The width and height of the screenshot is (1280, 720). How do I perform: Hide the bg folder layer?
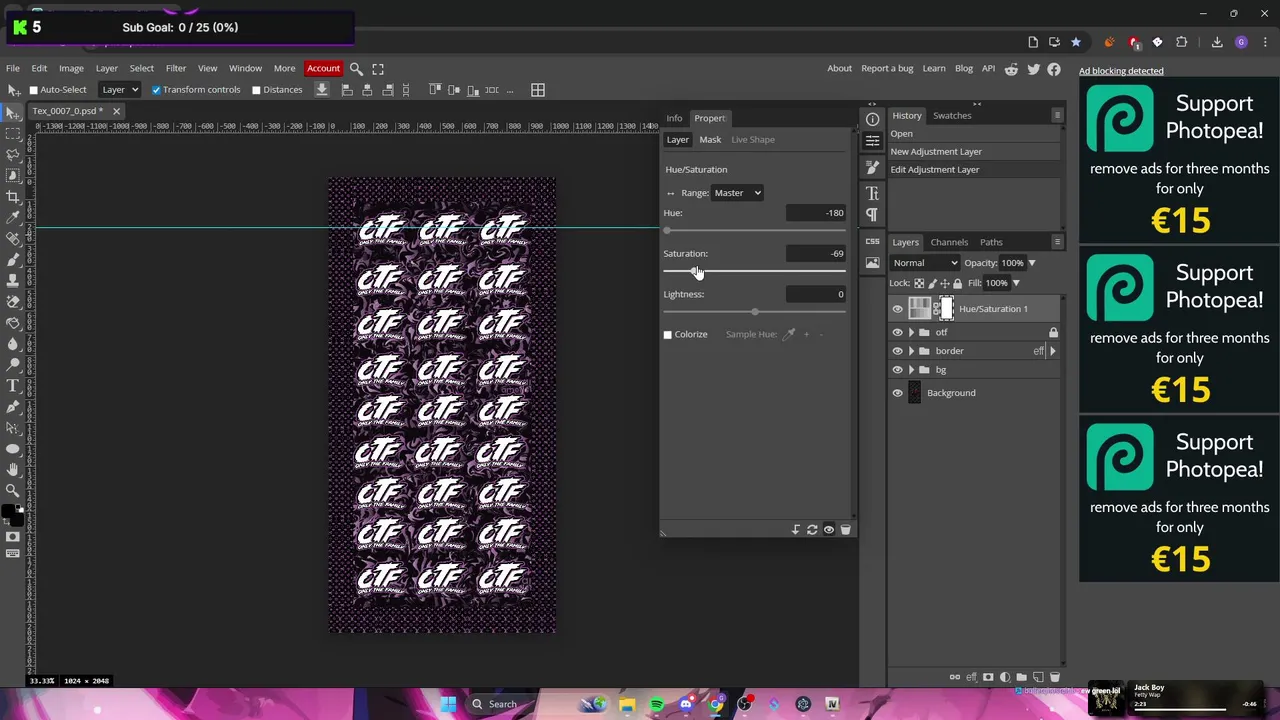[897, 370]
